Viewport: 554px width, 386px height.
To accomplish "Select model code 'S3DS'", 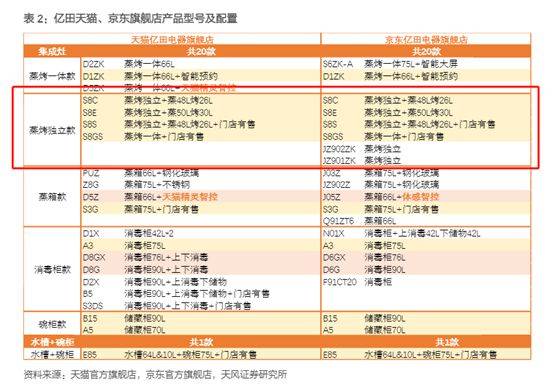I will coord(93,306).
